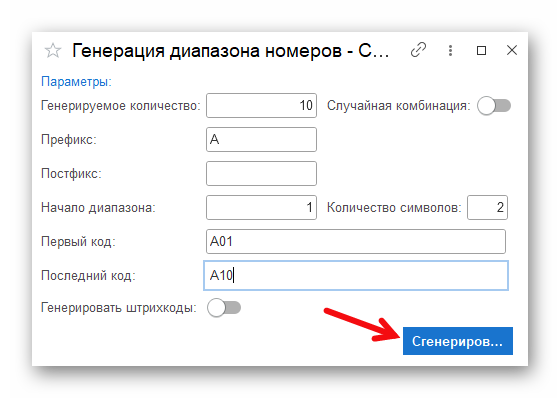Viewport: 560px width, 398px height.
Task: Click the Случайная комбинация: label
Action: point(399,106)
